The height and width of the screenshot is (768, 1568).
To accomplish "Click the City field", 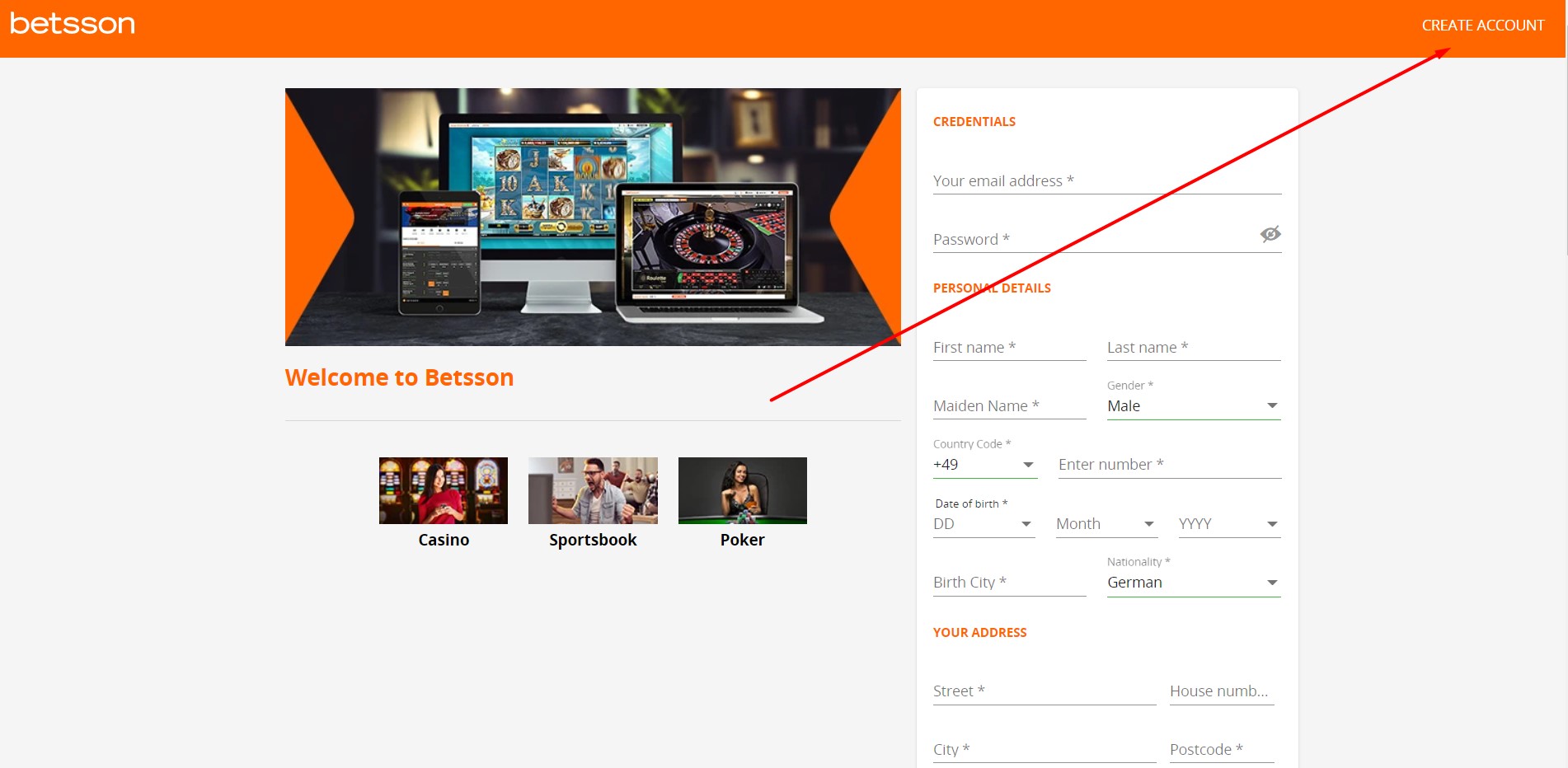I will (x=1045, y=750).
